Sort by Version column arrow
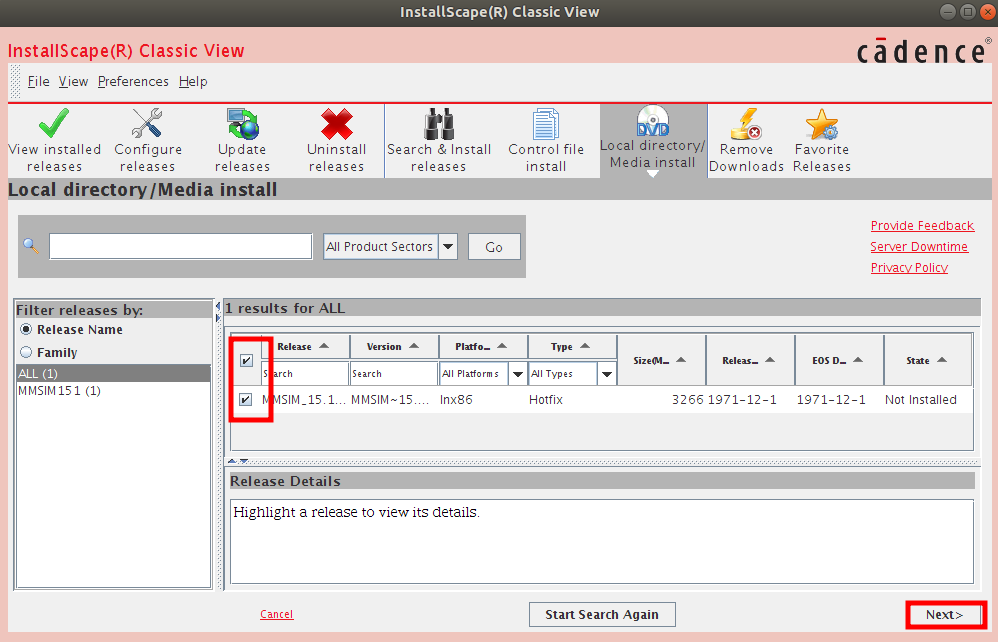The width and height of the screenshot is (998, 642). [x=414, y=346]
